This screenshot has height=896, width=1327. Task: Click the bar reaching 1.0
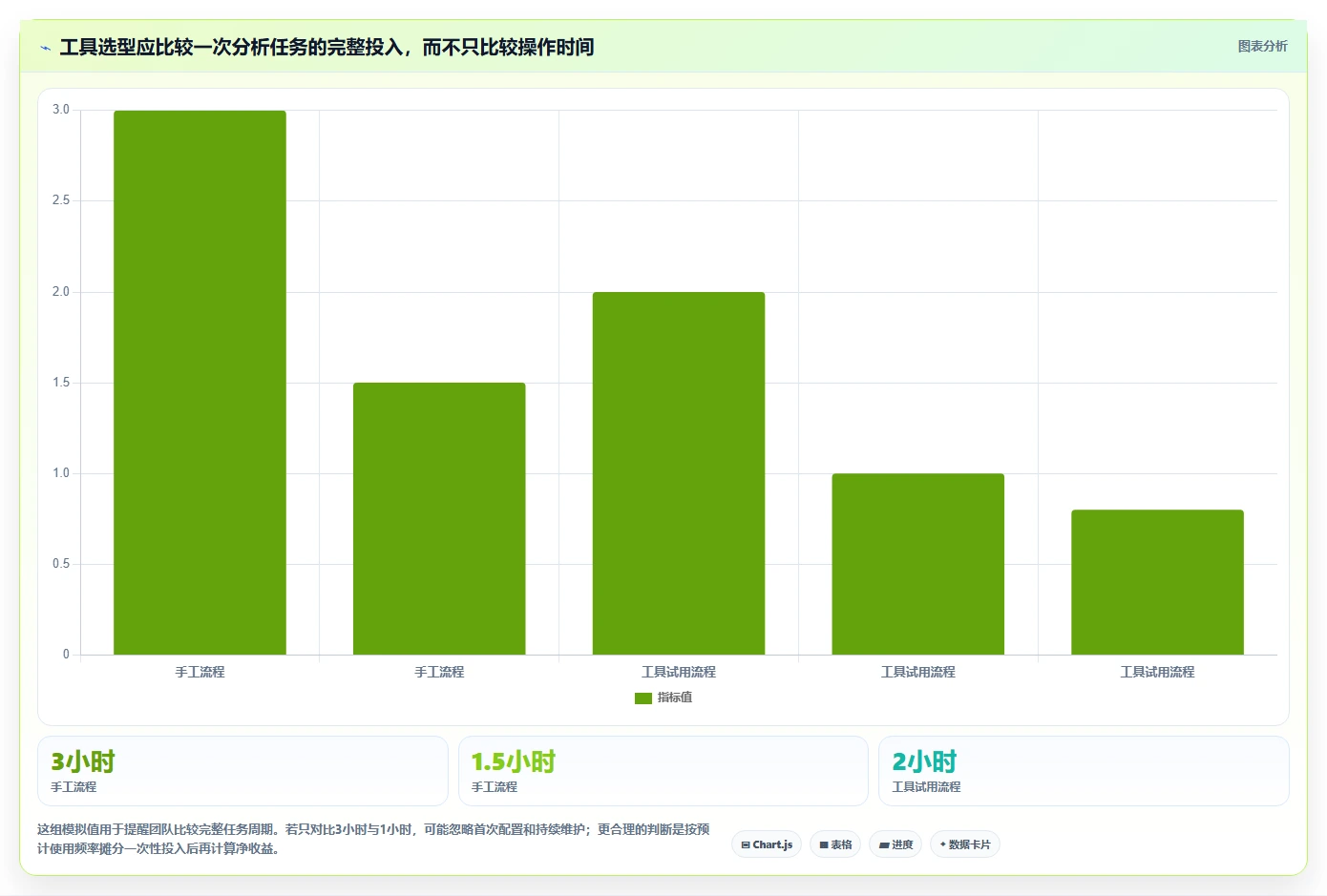[917, 564]
